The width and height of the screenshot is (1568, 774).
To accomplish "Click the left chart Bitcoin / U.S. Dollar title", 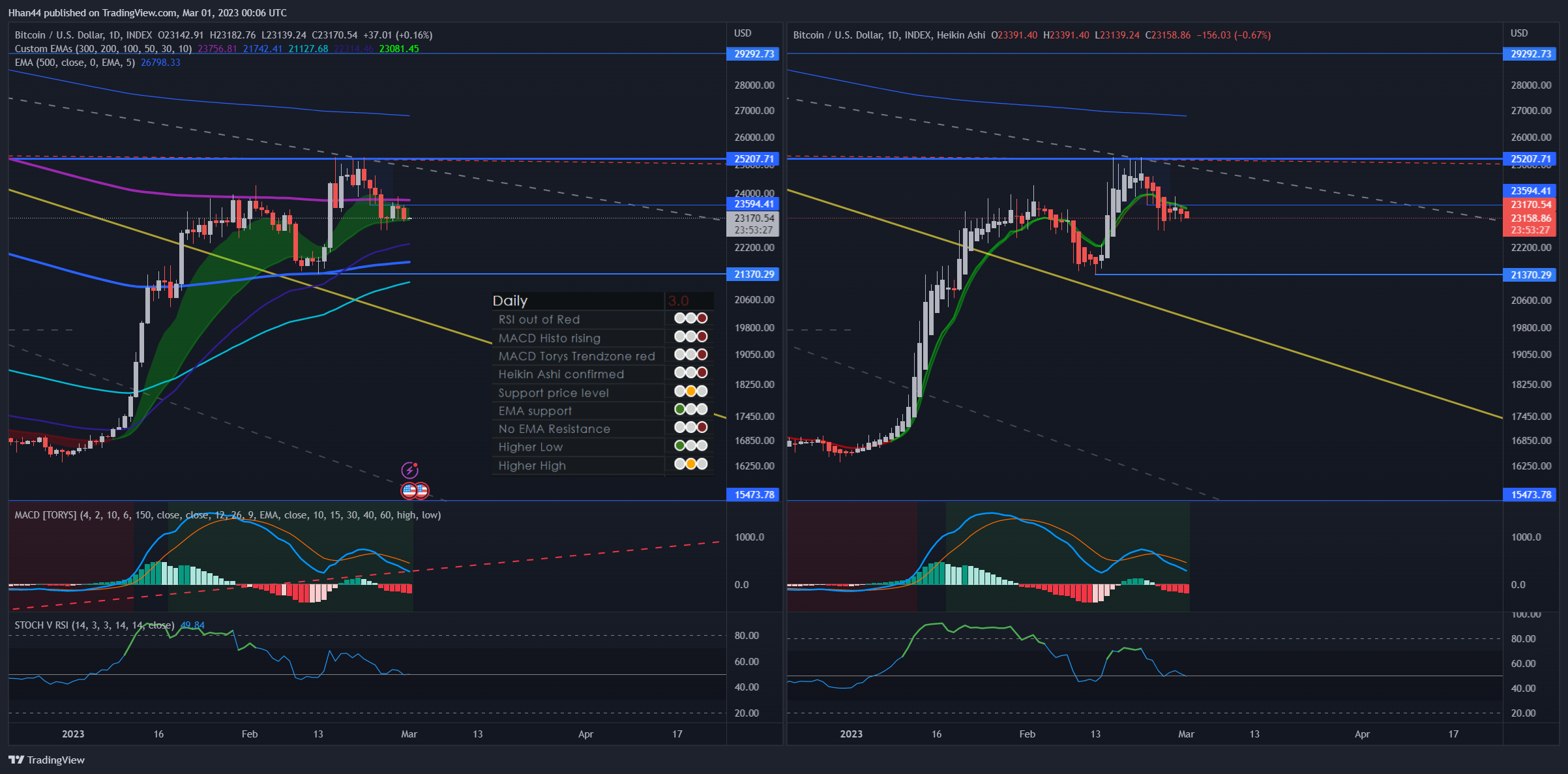I will (83, 35).
